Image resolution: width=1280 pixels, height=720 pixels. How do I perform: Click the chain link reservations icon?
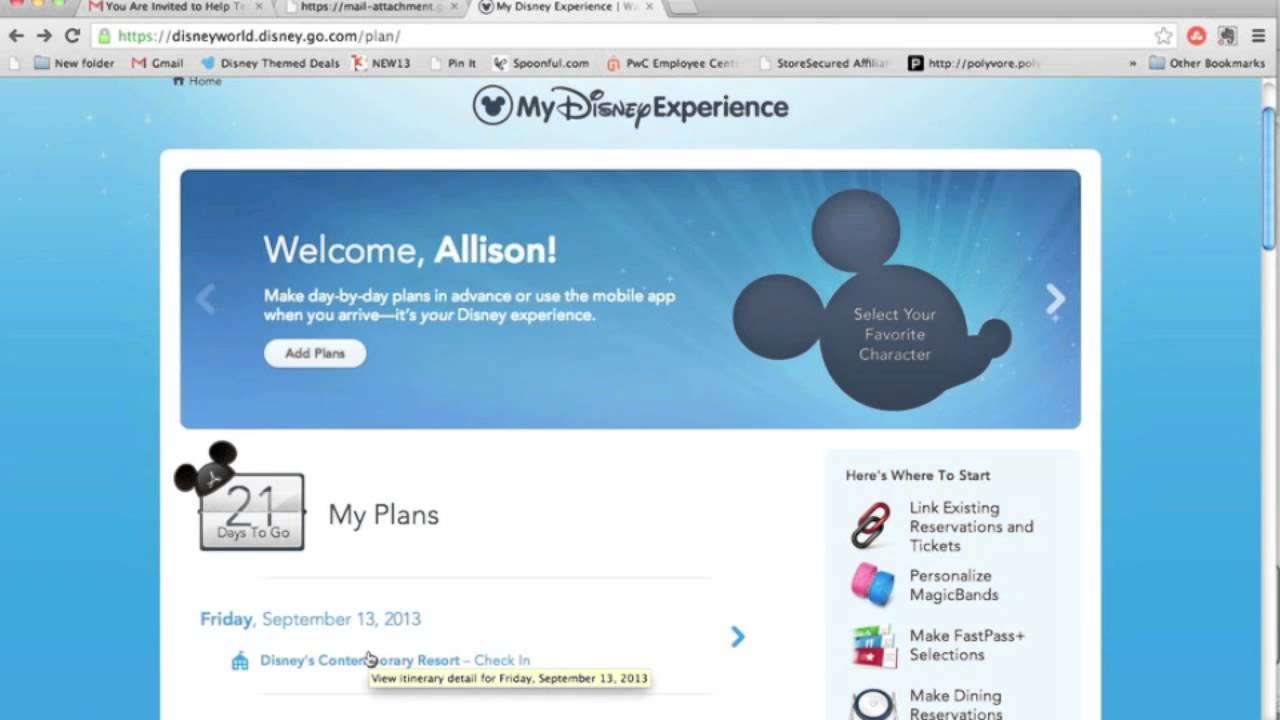870,526
